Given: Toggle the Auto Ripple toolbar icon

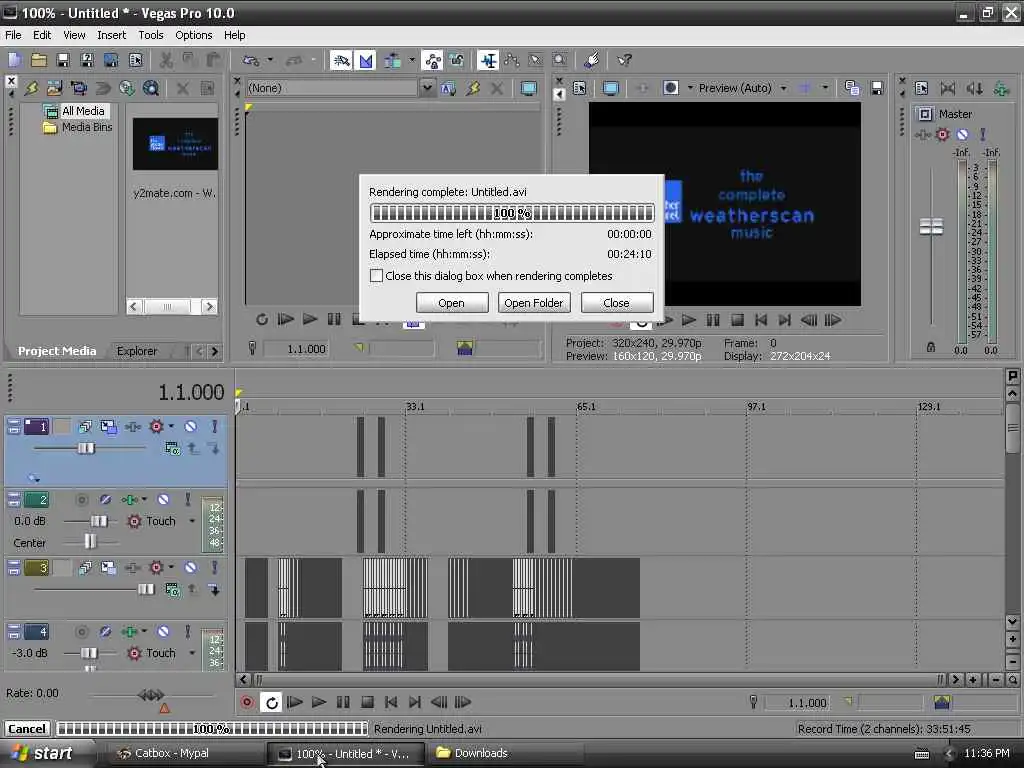Looking at the screenshot, I should coord(392,61).
